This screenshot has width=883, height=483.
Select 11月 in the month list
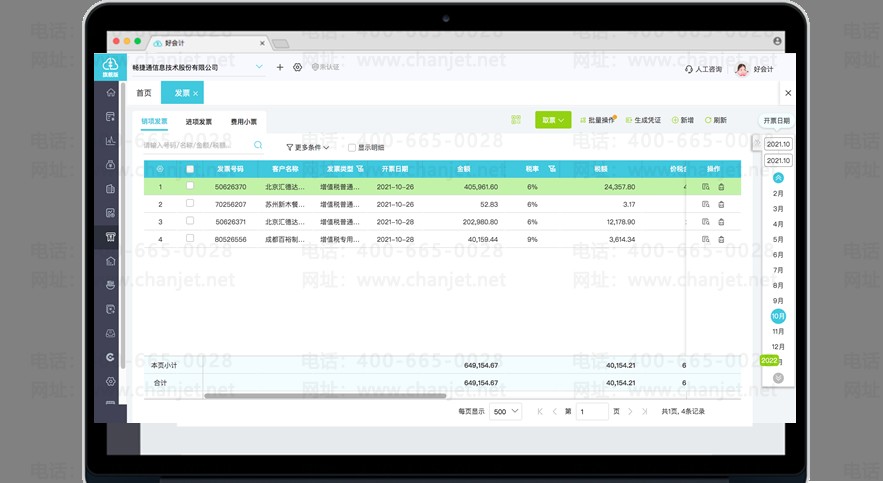coord(778,332)
